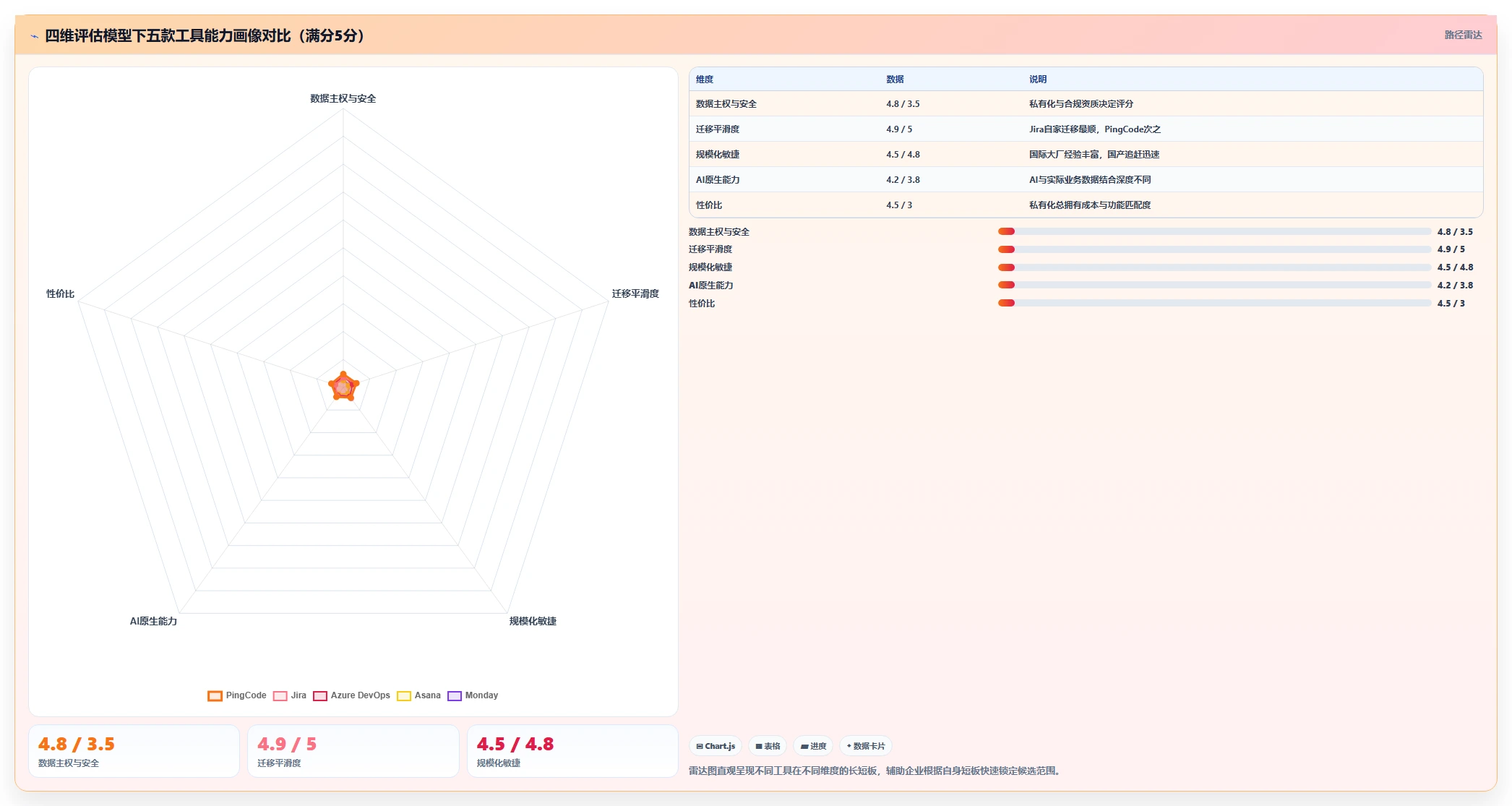
Task: Click the 数据卡片 tag chip
Action: pyautogui.click(x=865, y=746)
